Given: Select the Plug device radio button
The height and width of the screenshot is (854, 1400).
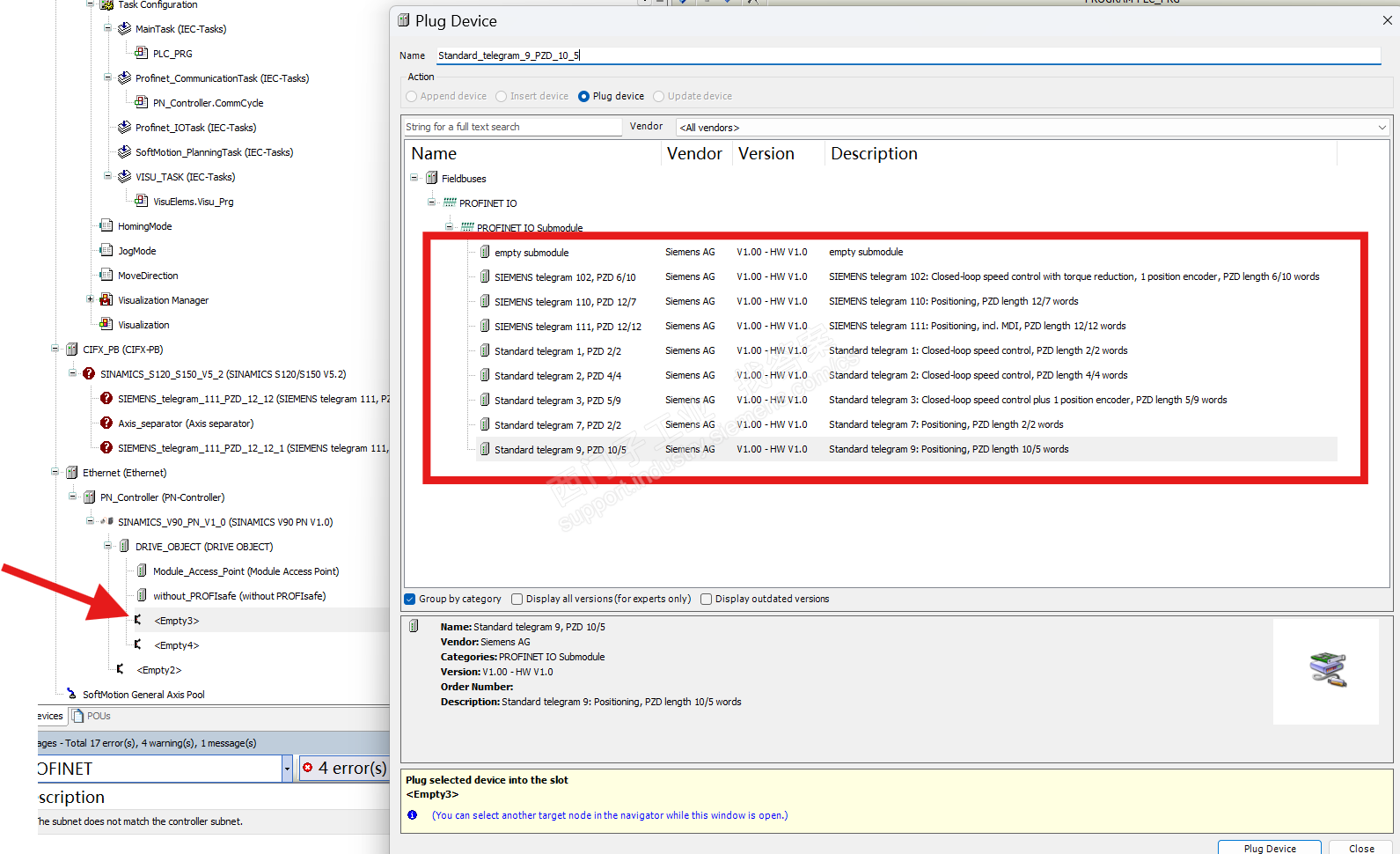Looking at the screenshot, I should click(x=583, y=97).
